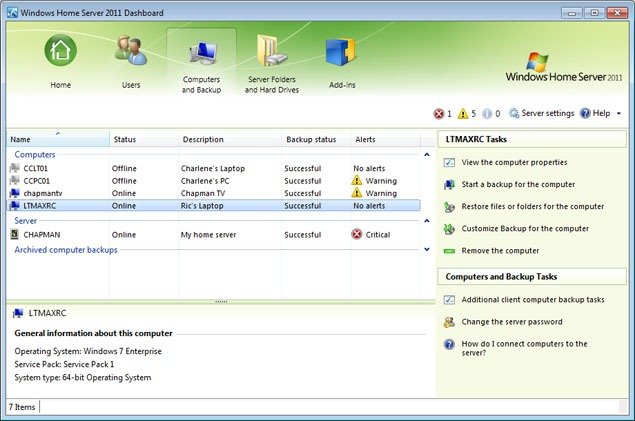The image size is (635, 421).
Task: Click the Server settings gear icon
Action: (x=514, y=113)
